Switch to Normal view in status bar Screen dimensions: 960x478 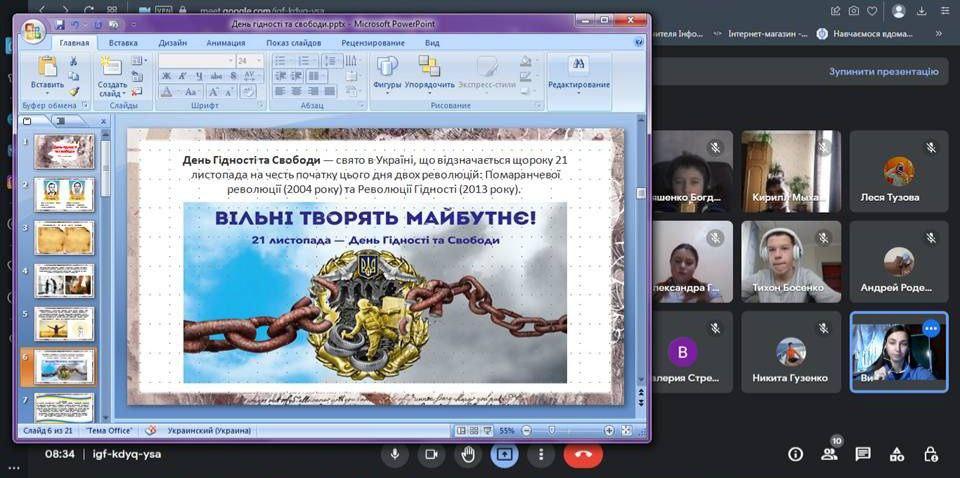click(x=461, y=431)
